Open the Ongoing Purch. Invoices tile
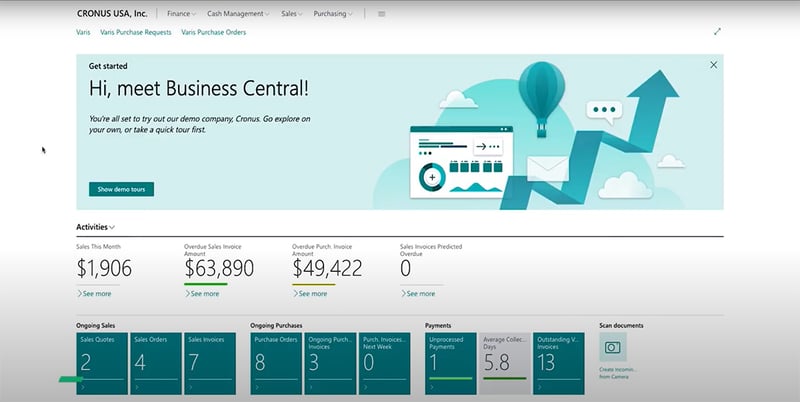Viewport: 800px width, 402px height. coord(330,363)
